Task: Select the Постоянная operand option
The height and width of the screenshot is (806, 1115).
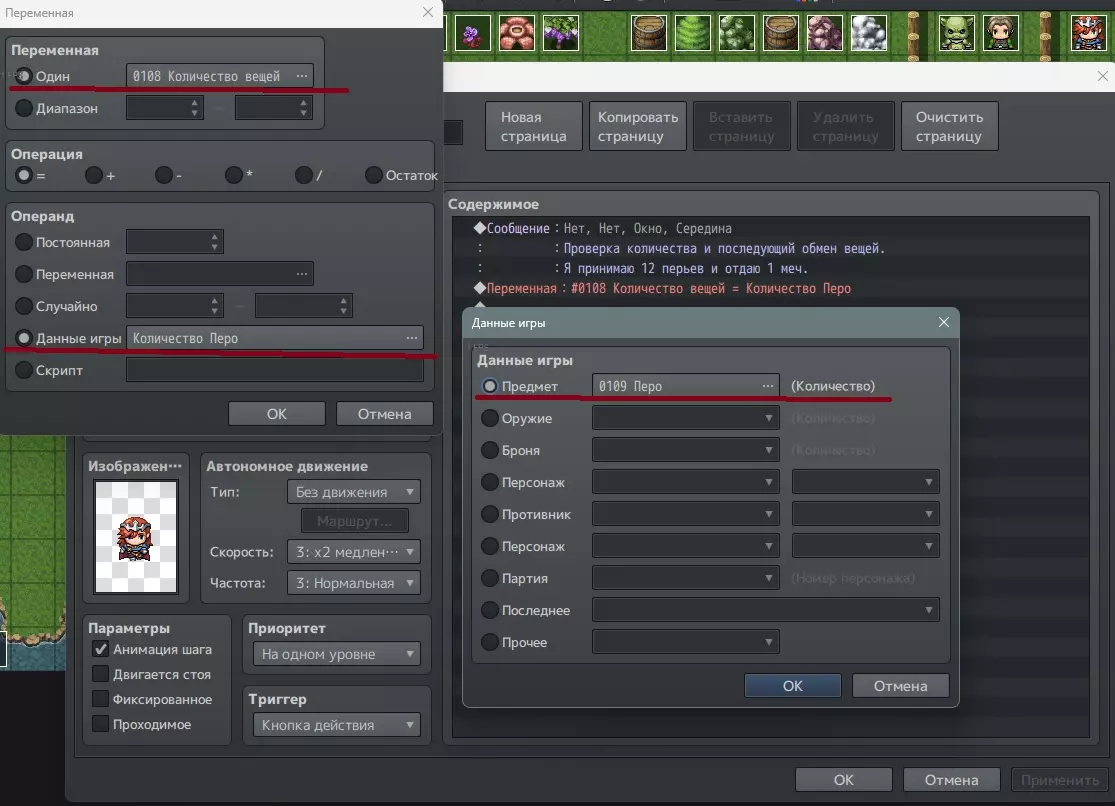Action: pyautogui.click(x=23, y=242)
